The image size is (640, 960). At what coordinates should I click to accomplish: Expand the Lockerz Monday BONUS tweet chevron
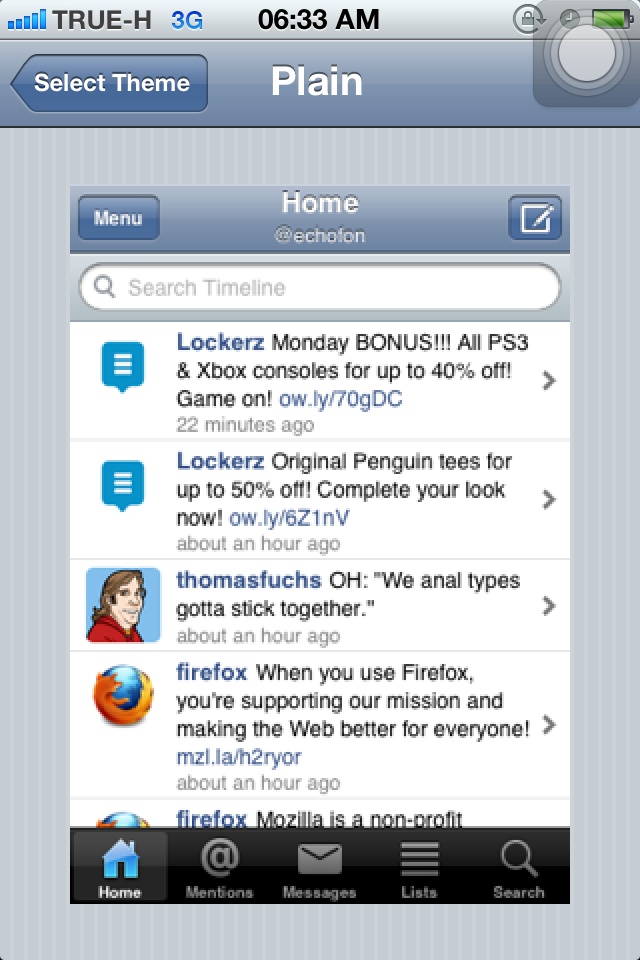pos(548,380)
